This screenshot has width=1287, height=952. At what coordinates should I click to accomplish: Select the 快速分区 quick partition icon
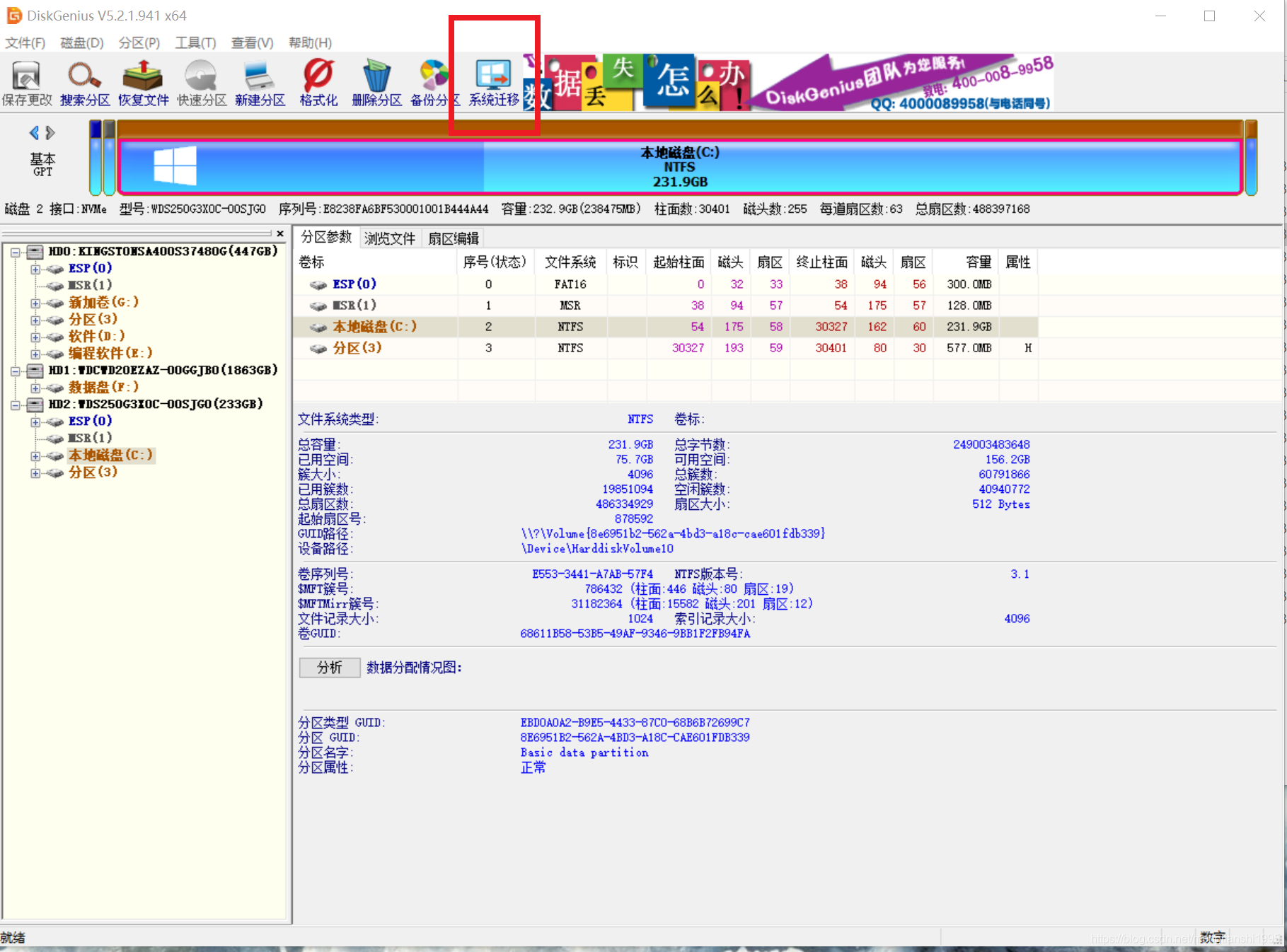coord(202,83)
